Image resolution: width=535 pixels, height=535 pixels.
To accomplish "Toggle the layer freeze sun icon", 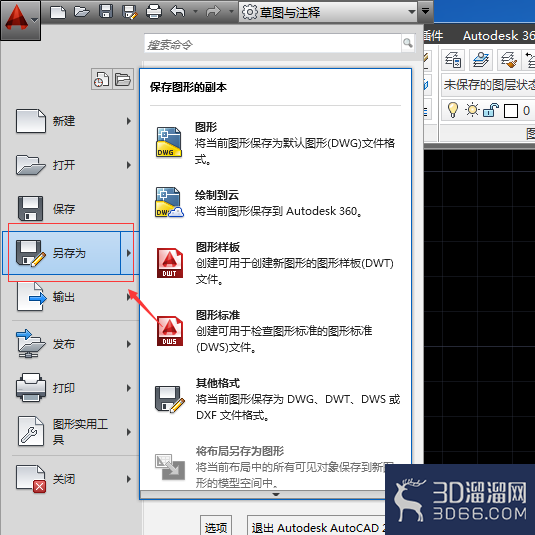I will pyautogui.click(x=472, y=110).
